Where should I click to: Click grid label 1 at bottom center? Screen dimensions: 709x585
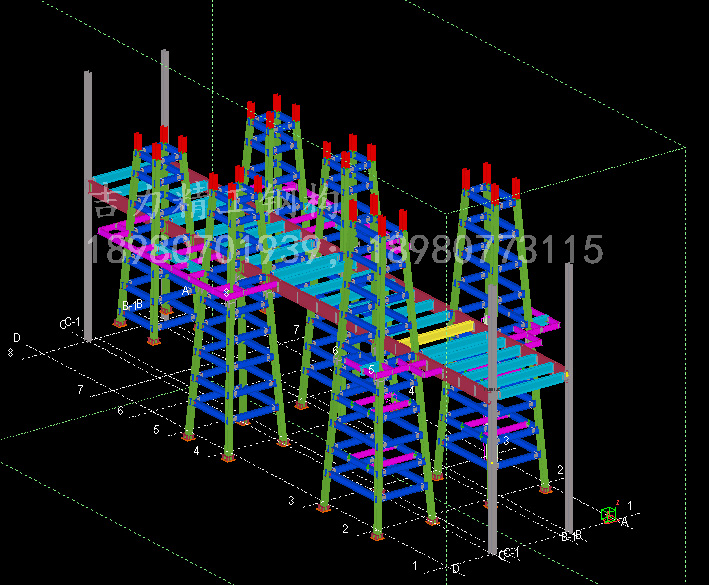pyautogui.click(x=414, y=566)
